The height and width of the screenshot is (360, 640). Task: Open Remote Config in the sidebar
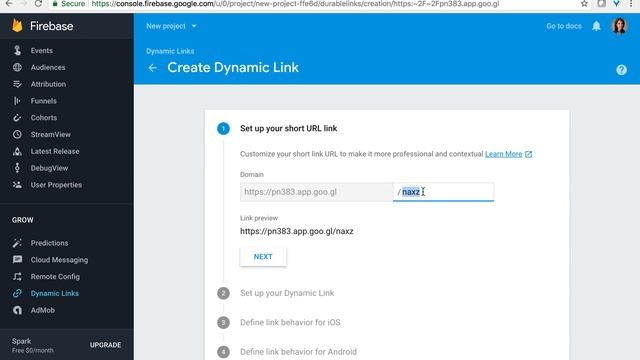(55, 276)
